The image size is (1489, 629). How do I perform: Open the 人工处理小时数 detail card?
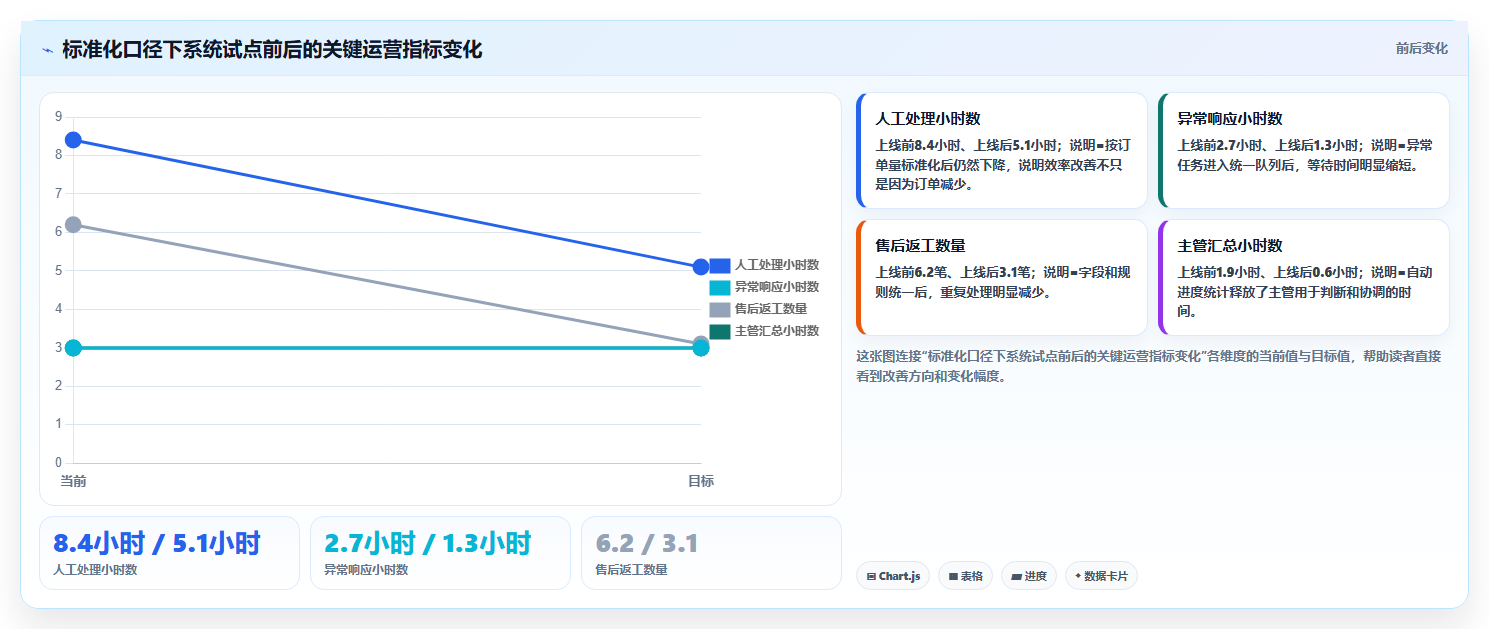point(1002,151)
